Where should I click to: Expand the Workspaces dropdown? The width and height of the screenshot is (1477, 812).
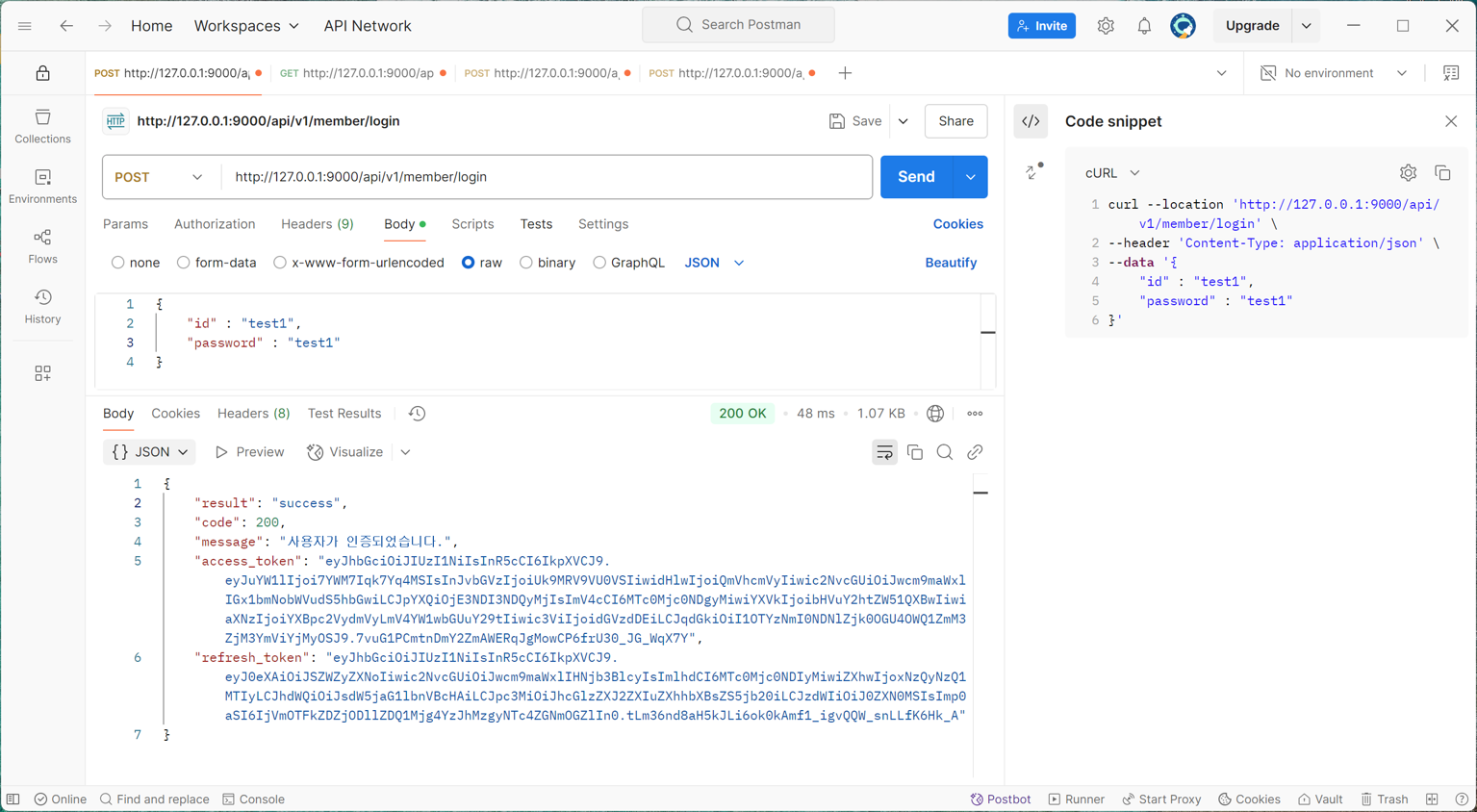[246, 26]
